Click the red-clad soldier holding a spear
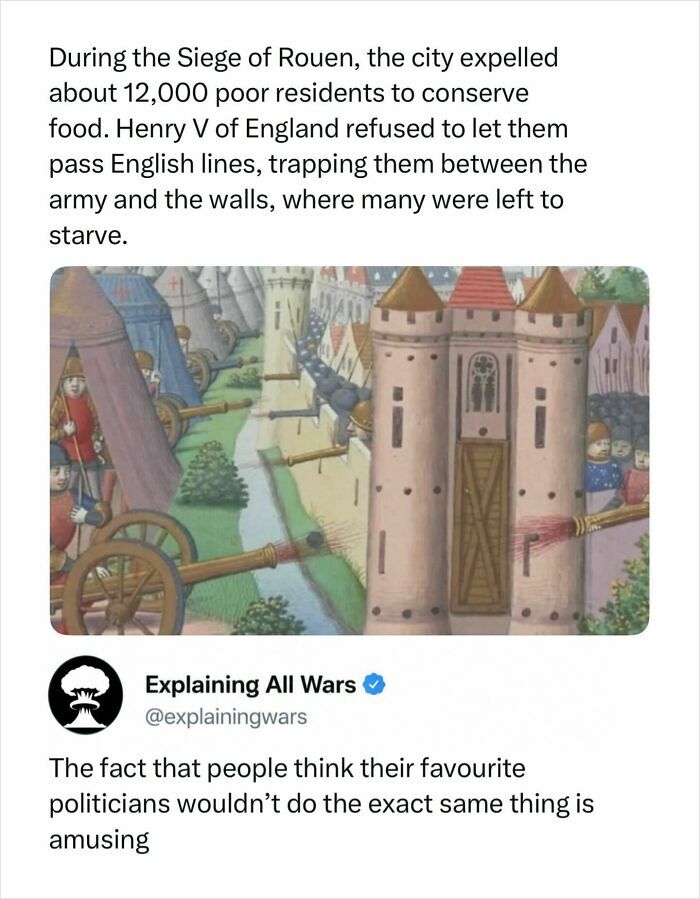Screen dimensions: 700x899 (x=75, y=419)
